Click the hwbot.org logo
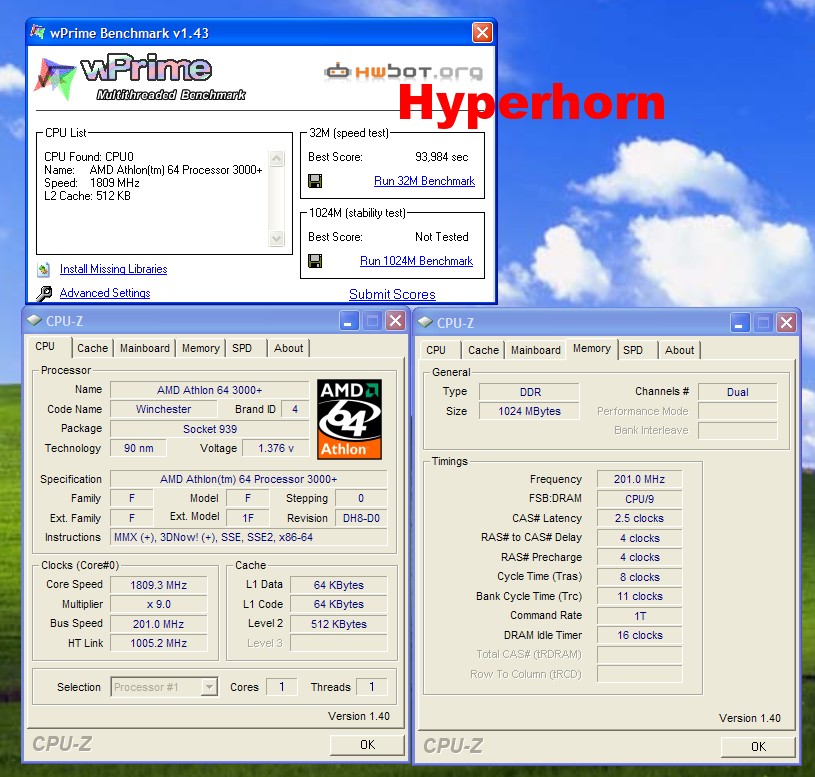815x777 pixels. pos(403,72)
